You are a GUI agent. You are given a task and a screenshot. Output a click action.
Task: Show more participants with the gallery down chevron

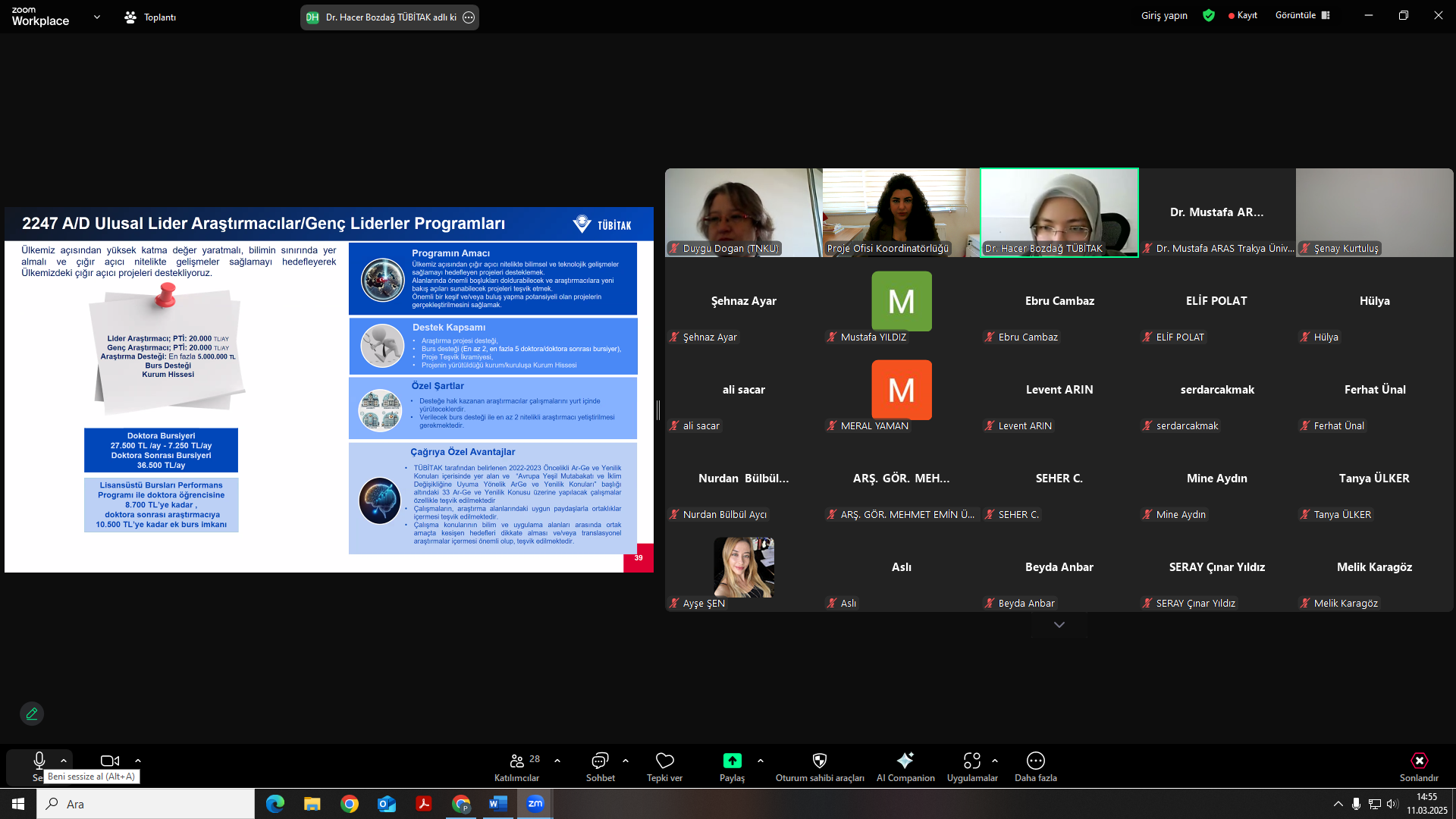pyautogui.click(x=1059, y=625)
